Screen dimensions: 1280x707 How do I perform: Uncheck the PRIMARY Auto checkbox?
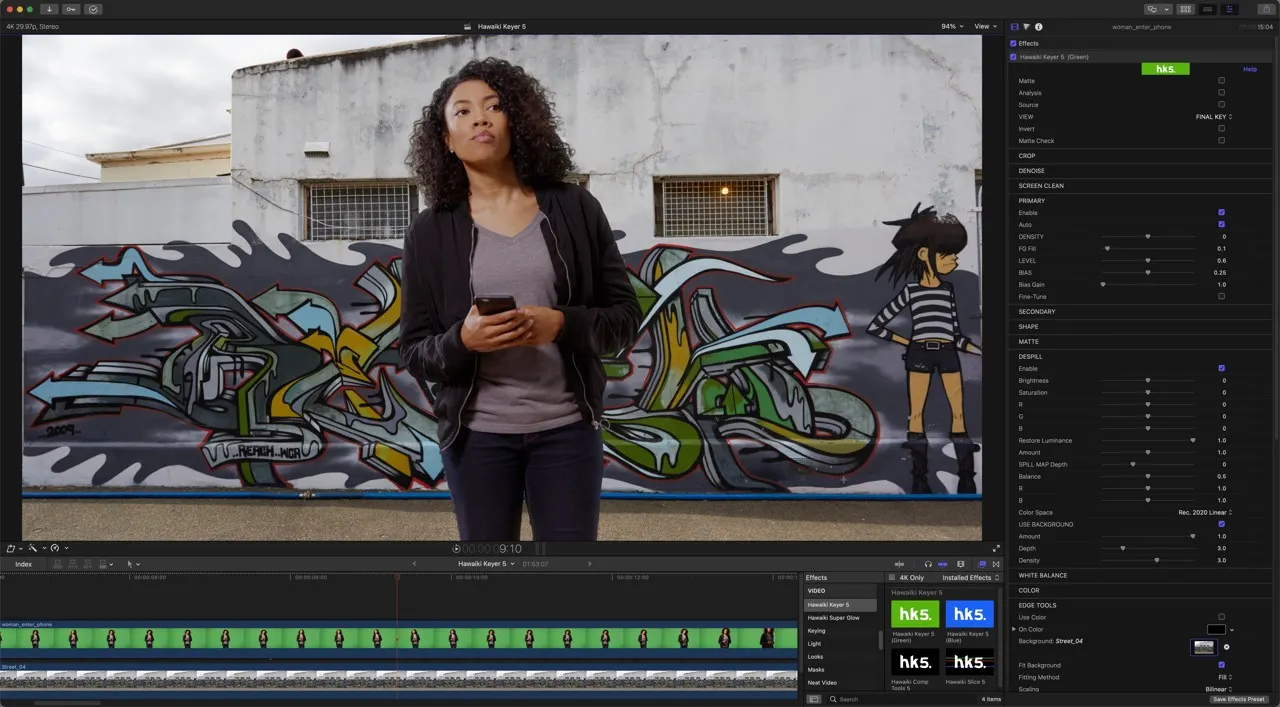click(x=1221, y=224)
